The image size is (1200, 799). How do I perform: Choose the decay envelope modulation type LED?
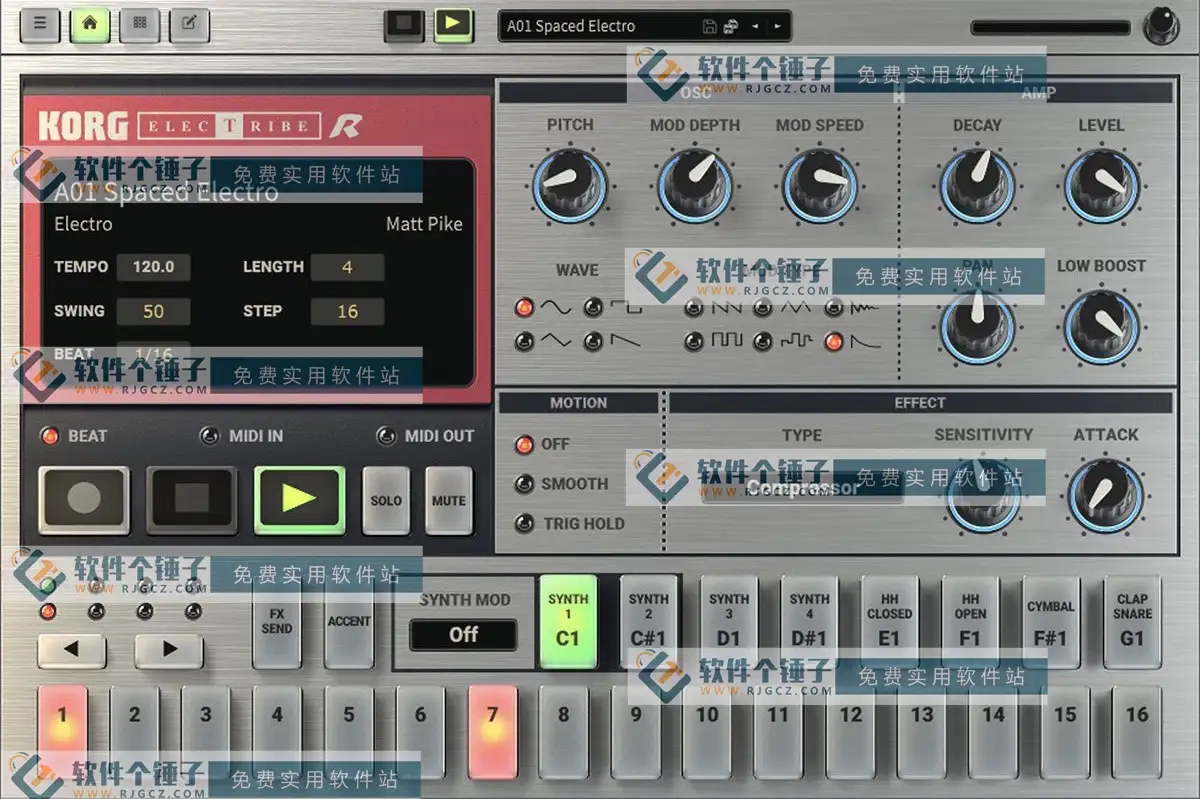pyautogui.click(x=832, y=343)
